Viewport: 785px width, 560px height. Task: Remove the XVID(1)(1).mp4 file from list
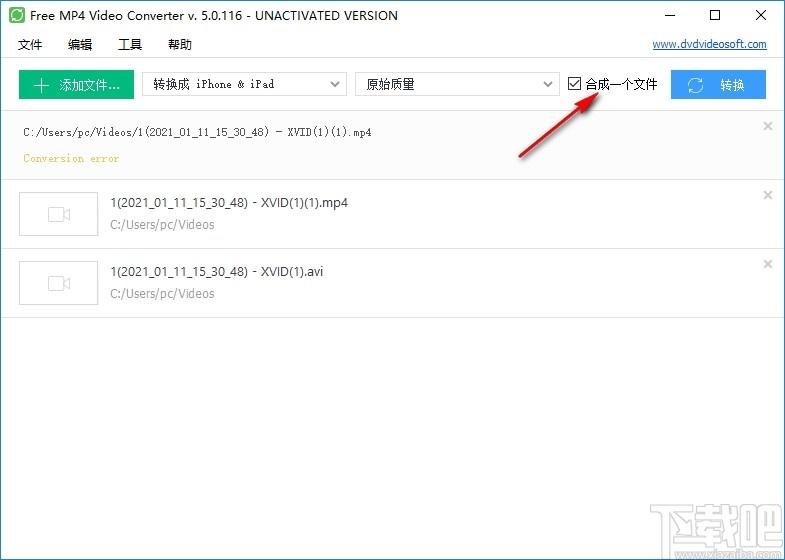767,195
